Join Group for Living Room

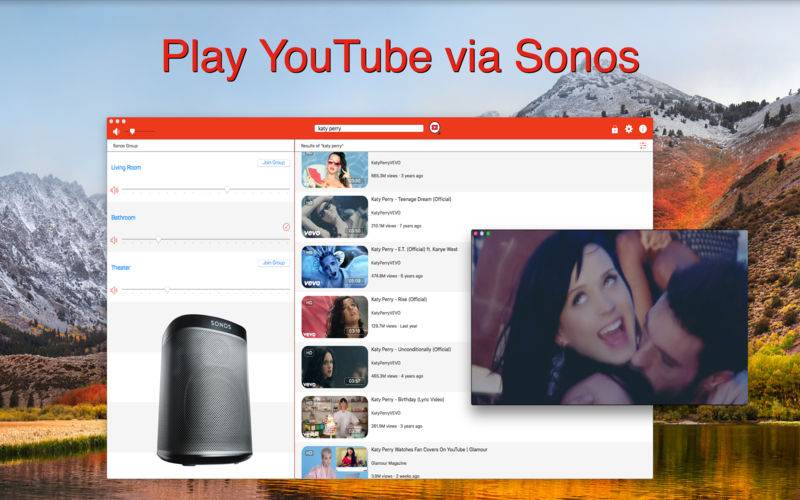point(273,163)
